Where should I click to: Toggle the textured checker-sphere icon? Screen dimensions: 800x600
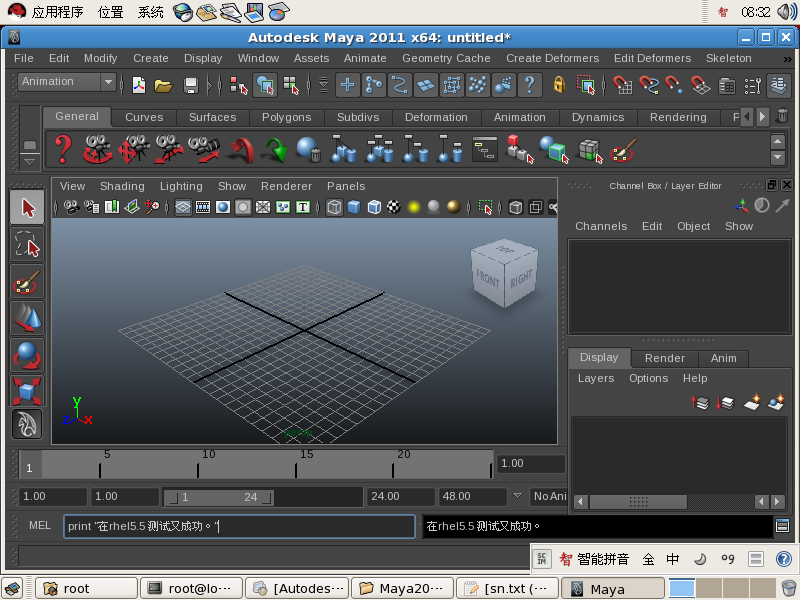pyautogui.click(x=394, y=207)
